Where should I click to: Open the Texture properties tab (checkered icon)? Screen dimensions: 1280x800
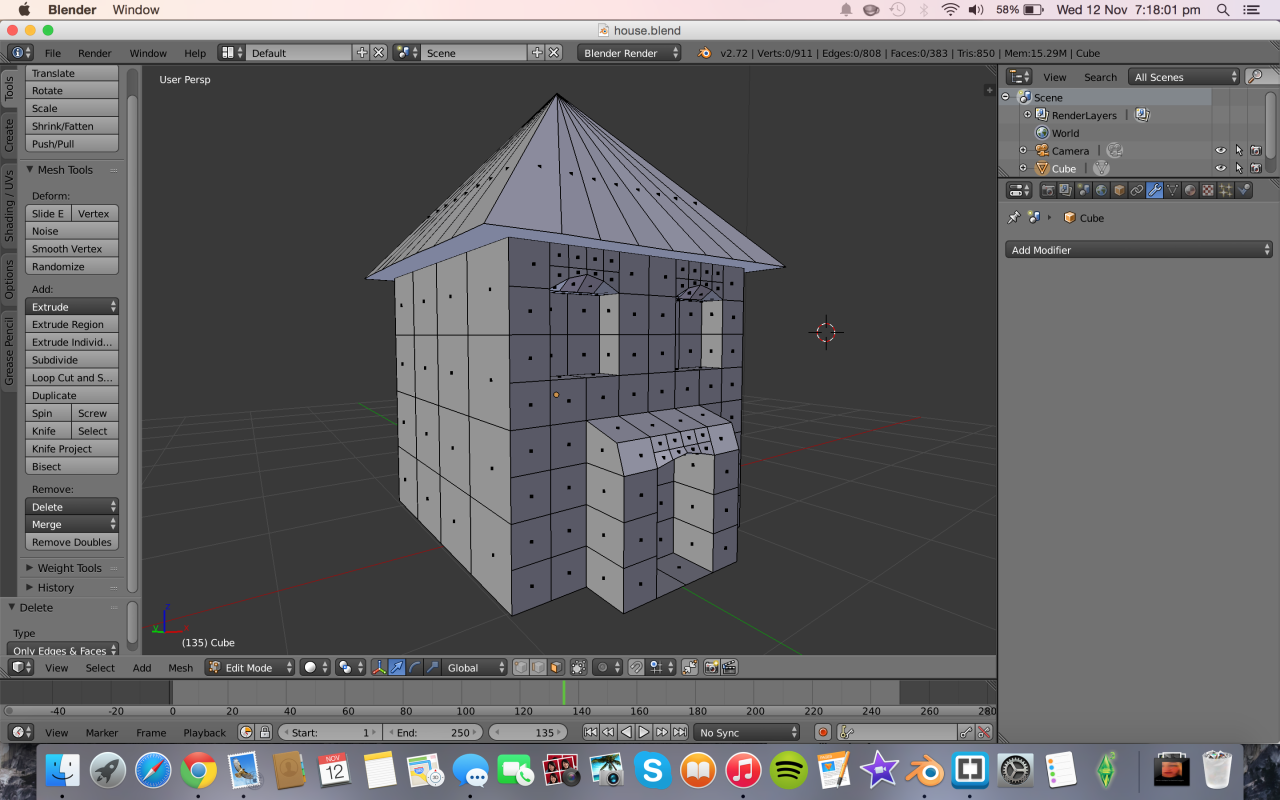[1208, 189]
